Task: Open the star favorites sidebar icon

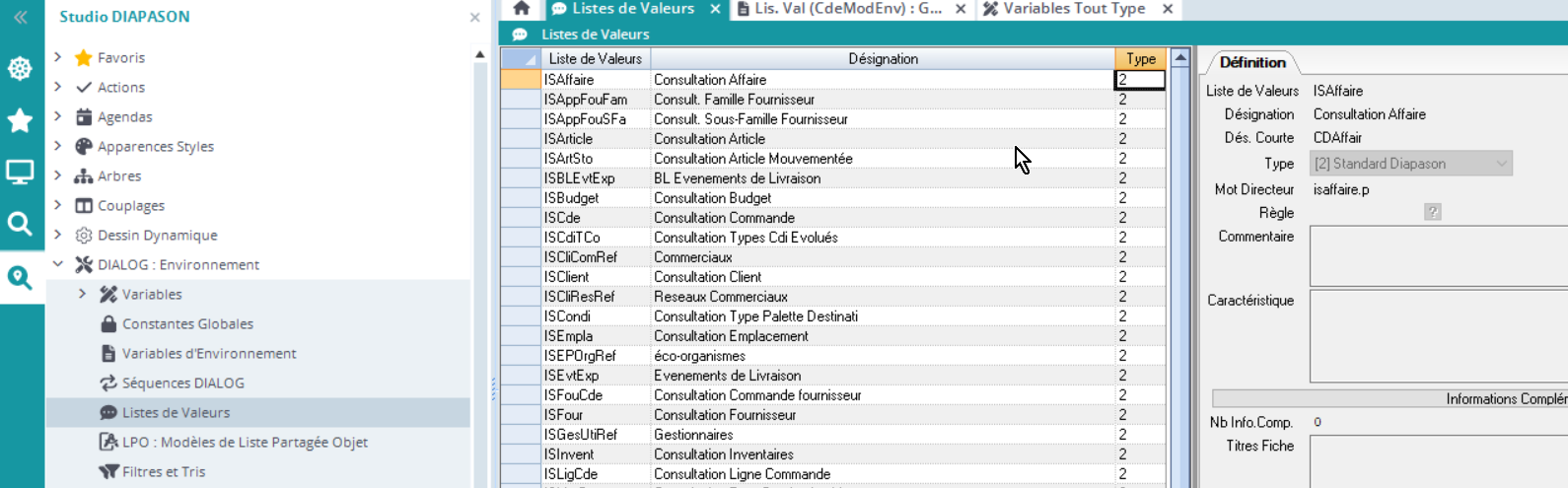Action: tap(21, 121)
